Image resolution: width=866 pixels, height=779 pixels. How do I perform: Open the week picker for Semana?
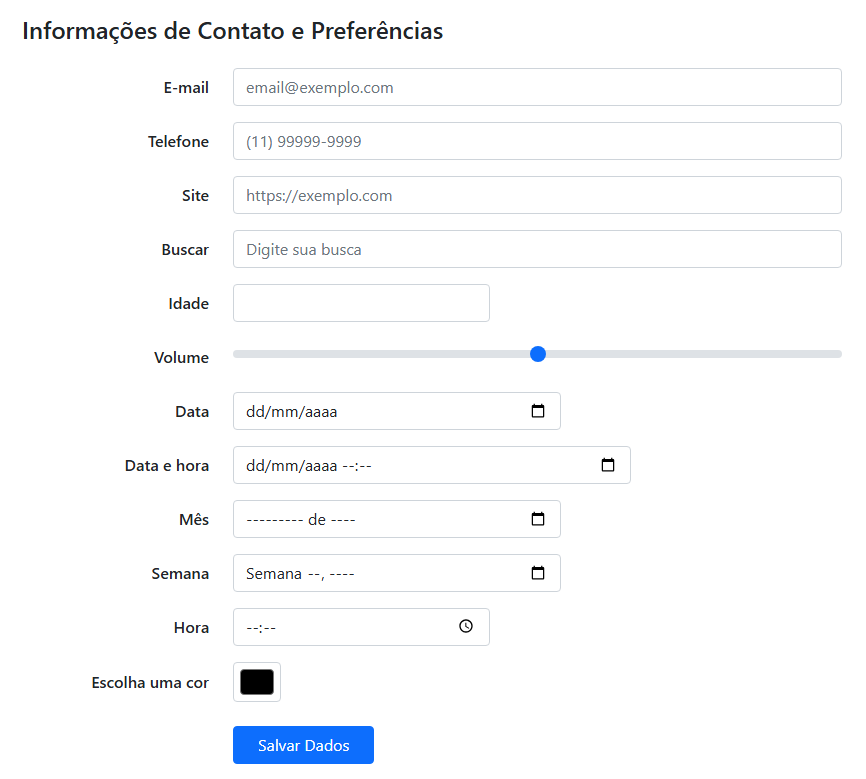click(539, 573)
